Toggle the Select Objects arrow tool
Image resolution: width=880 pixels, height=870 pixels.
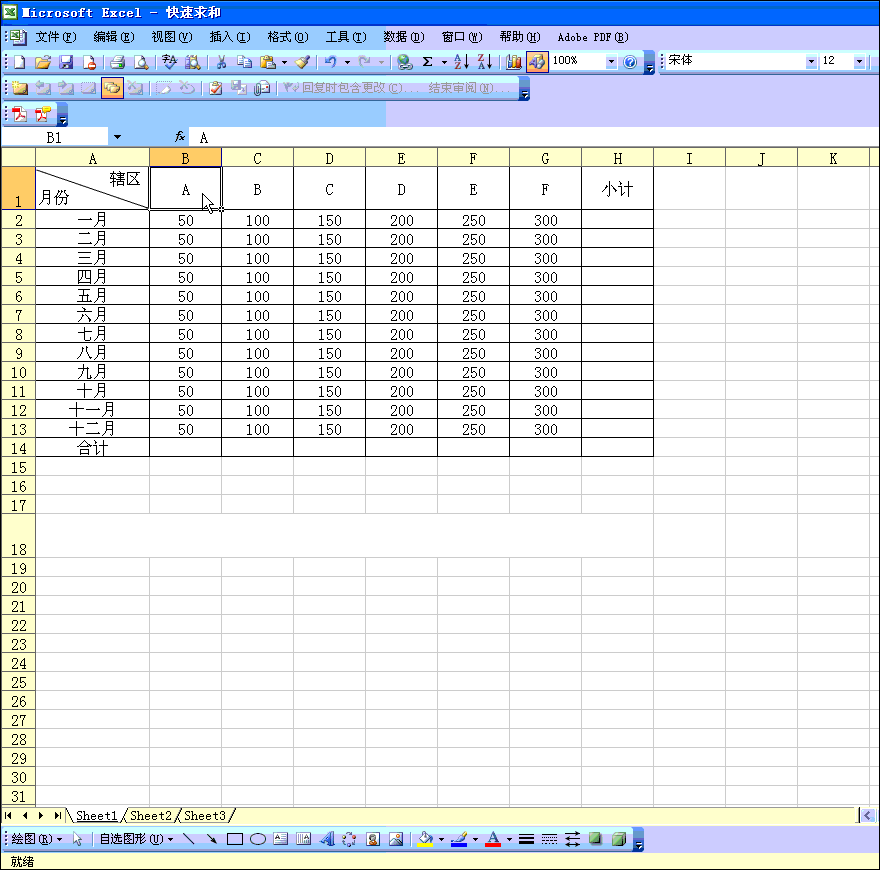[x=78, y=839]
